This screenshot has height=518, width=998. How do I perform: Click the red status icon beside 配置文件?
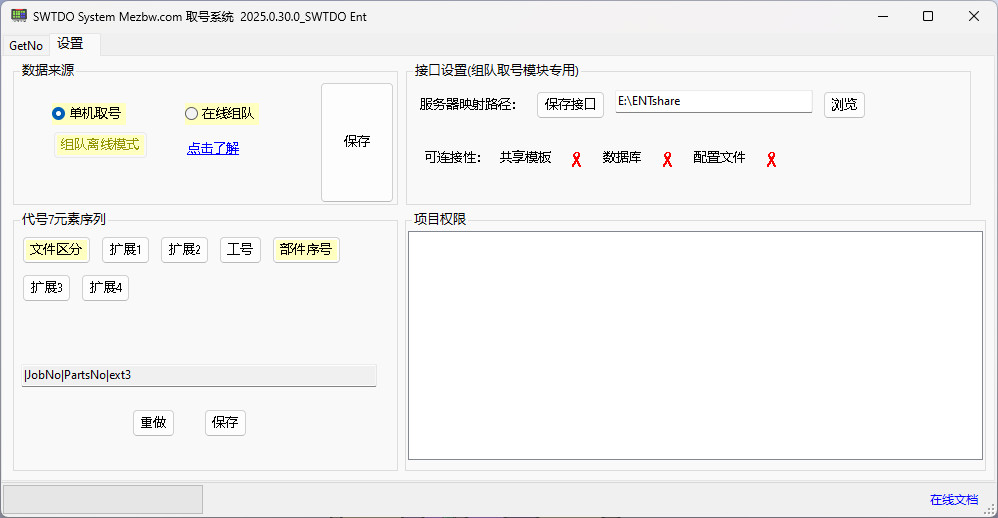coord(771,159)
